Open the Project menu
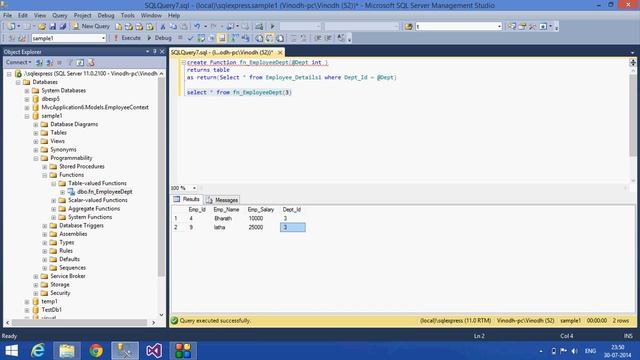 (x=82, y=16)
